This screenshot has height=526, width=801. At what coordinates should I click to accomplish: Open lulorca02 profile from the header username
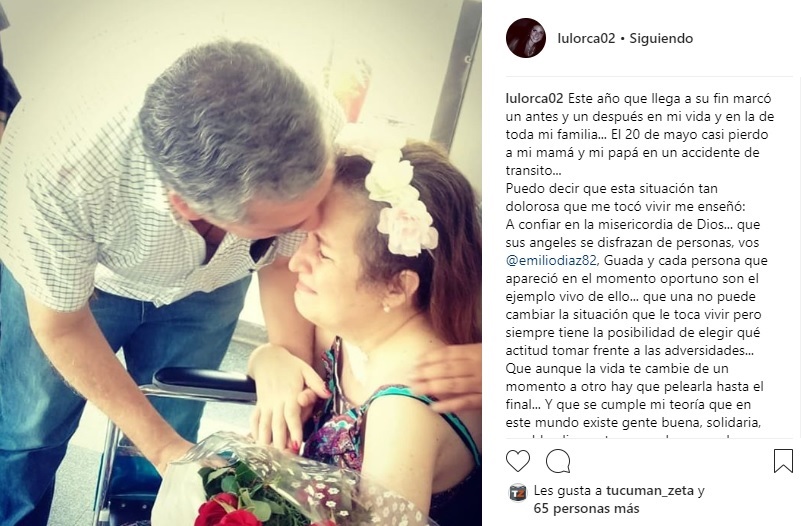[586, 38]
